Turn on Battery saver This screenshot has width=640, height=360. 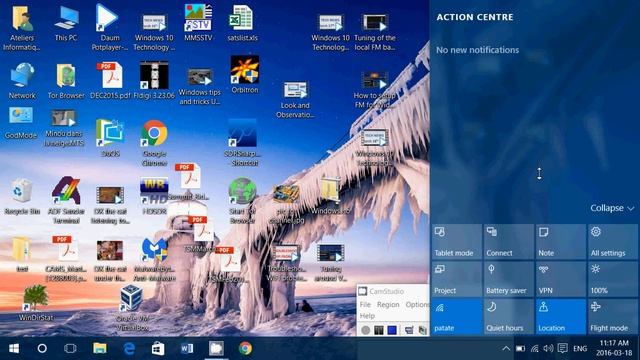tap(508, 279)
